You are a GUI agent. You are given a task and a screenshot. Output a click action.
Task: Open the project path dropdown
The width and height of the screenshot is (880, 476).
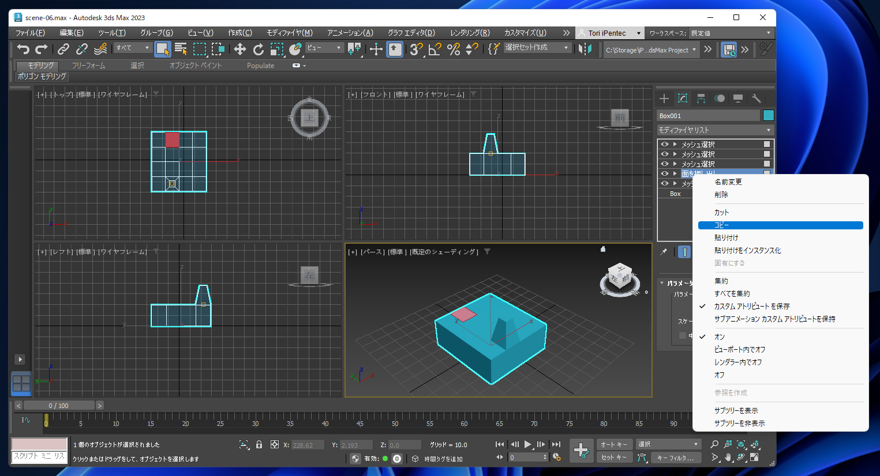651,50
